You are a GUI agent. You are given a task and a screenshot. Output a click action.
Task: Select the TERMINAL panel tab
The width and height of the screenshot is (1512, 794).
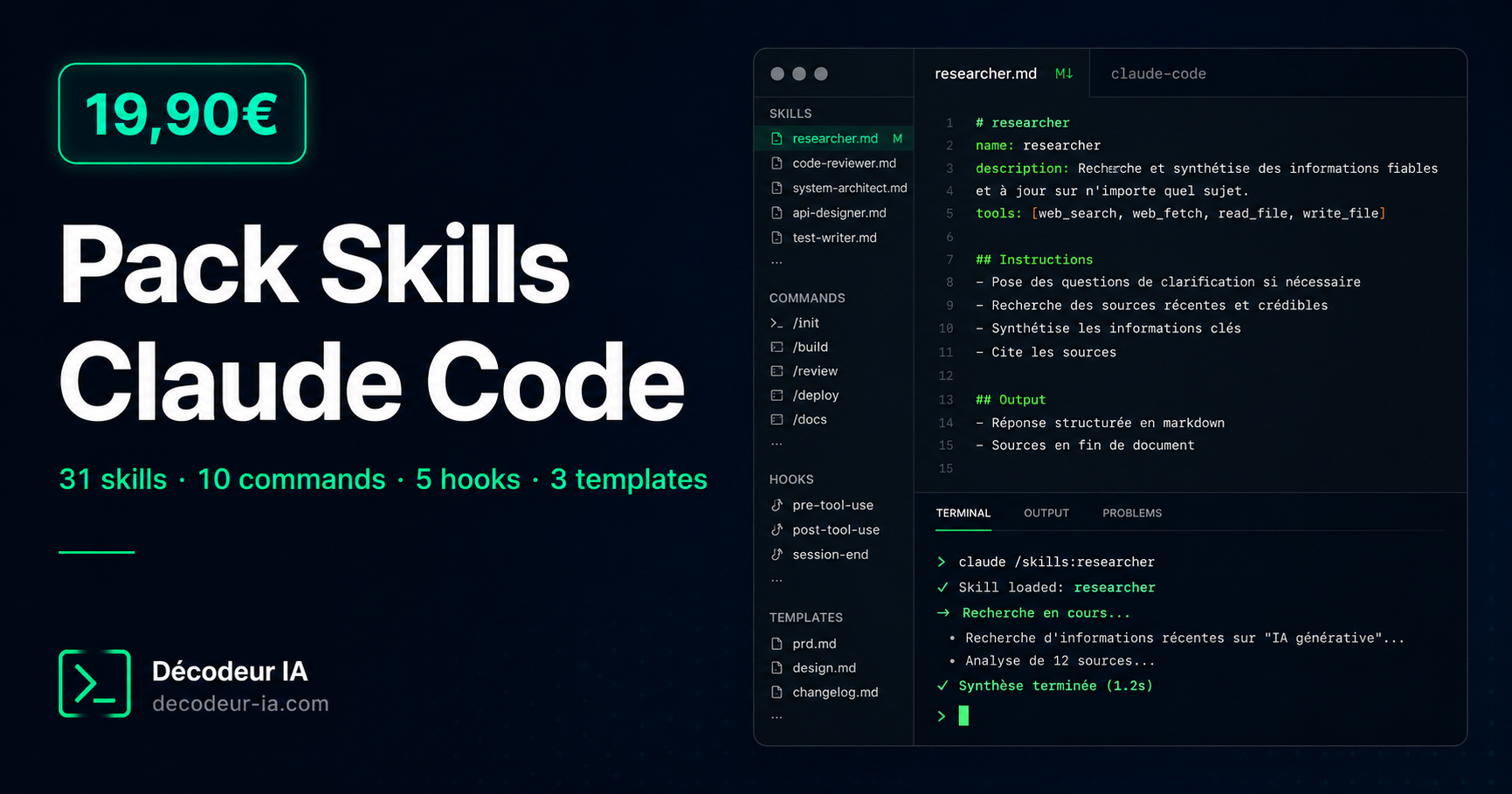[x=963, y=513]
